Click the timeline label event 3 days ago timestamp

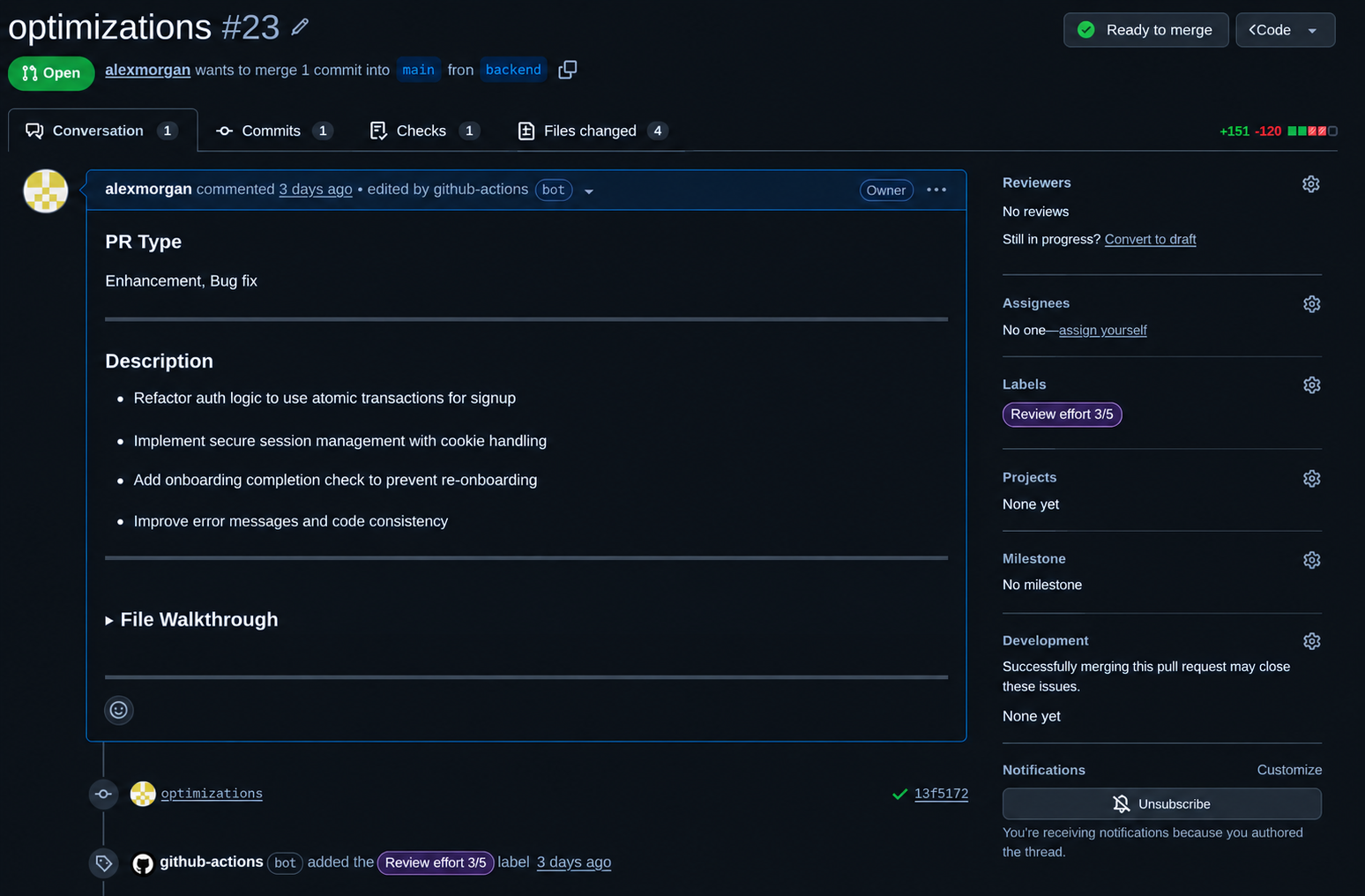pos(574,862)
